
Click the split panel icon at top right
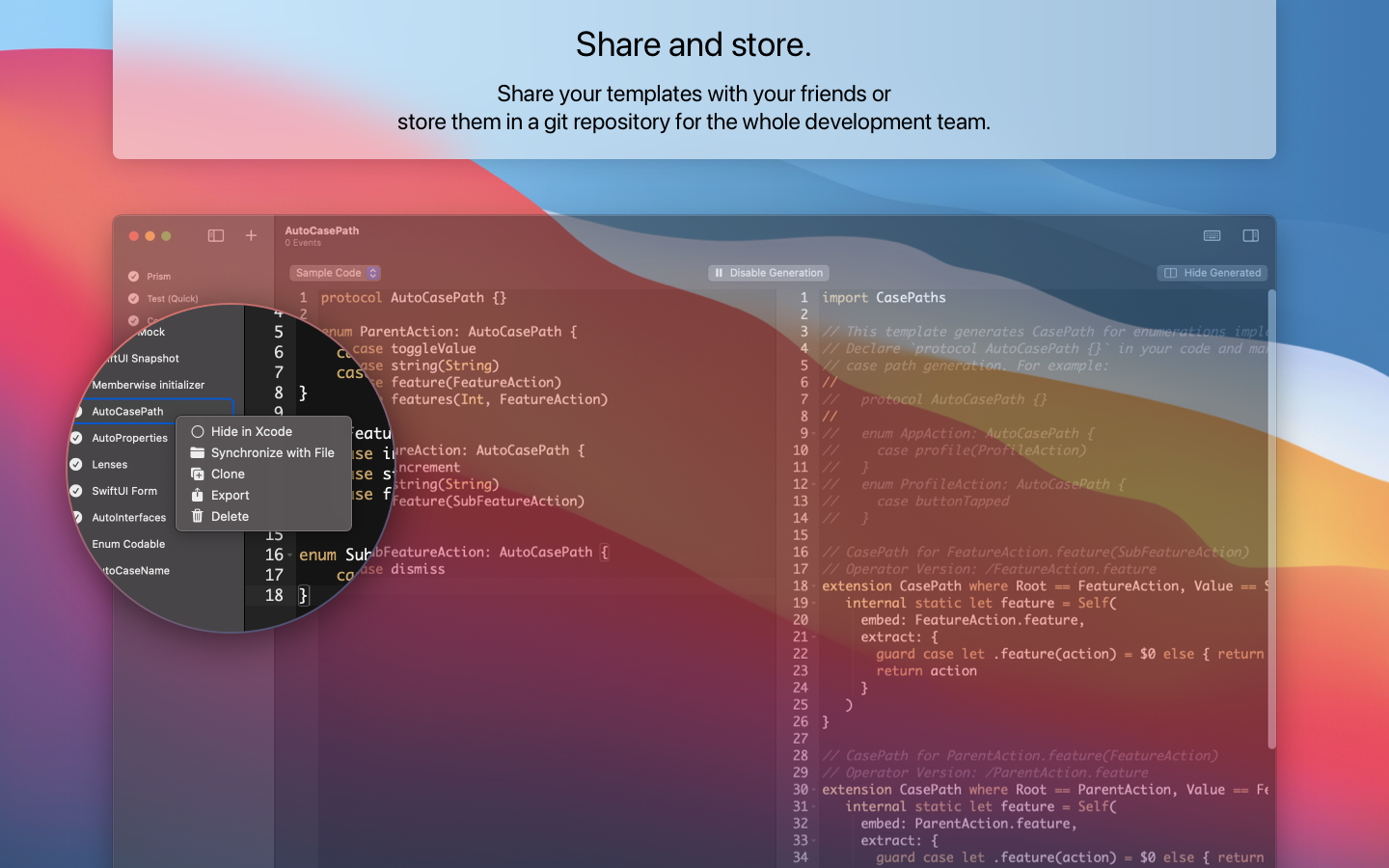tap(1251, 235)
